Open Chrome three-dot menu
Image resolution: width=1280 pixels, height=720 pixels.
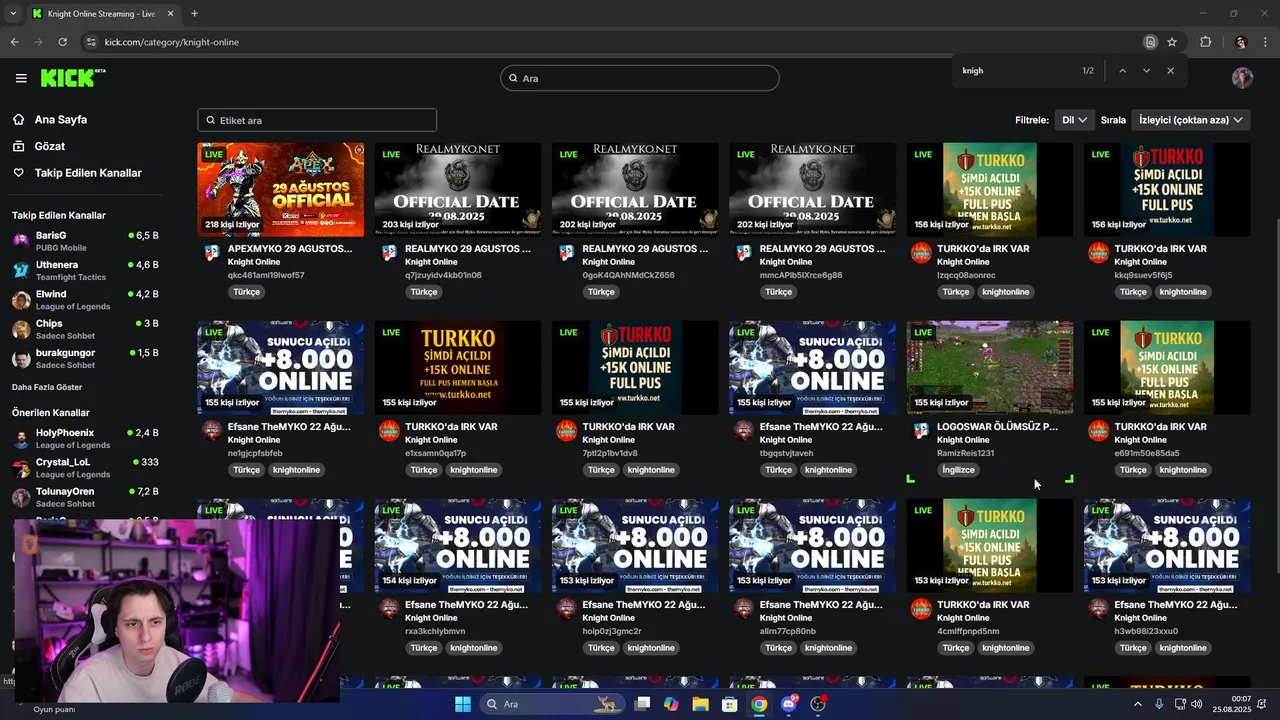(1266, 42)
